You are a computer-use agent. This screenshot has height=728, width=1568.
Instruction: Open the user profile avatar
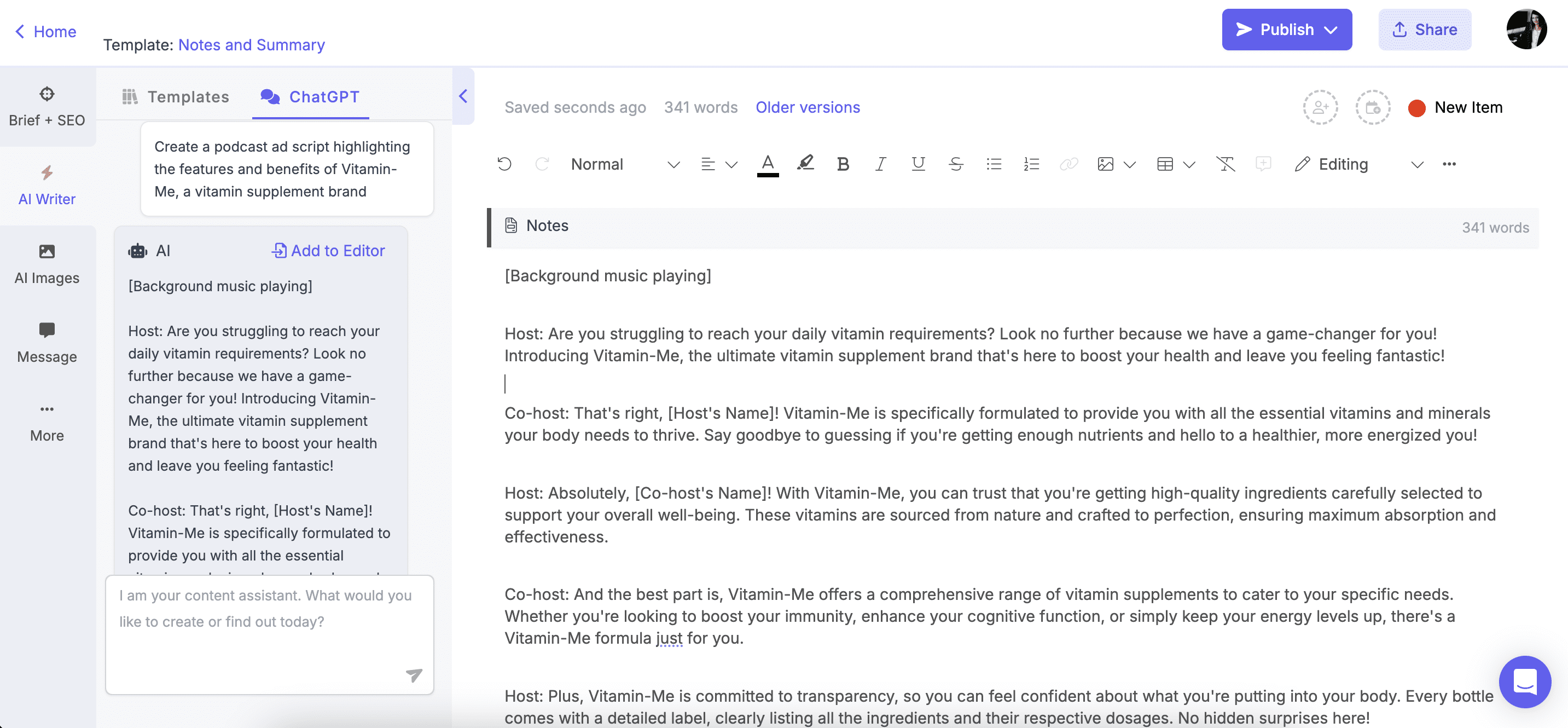(x=1526, y=28)
